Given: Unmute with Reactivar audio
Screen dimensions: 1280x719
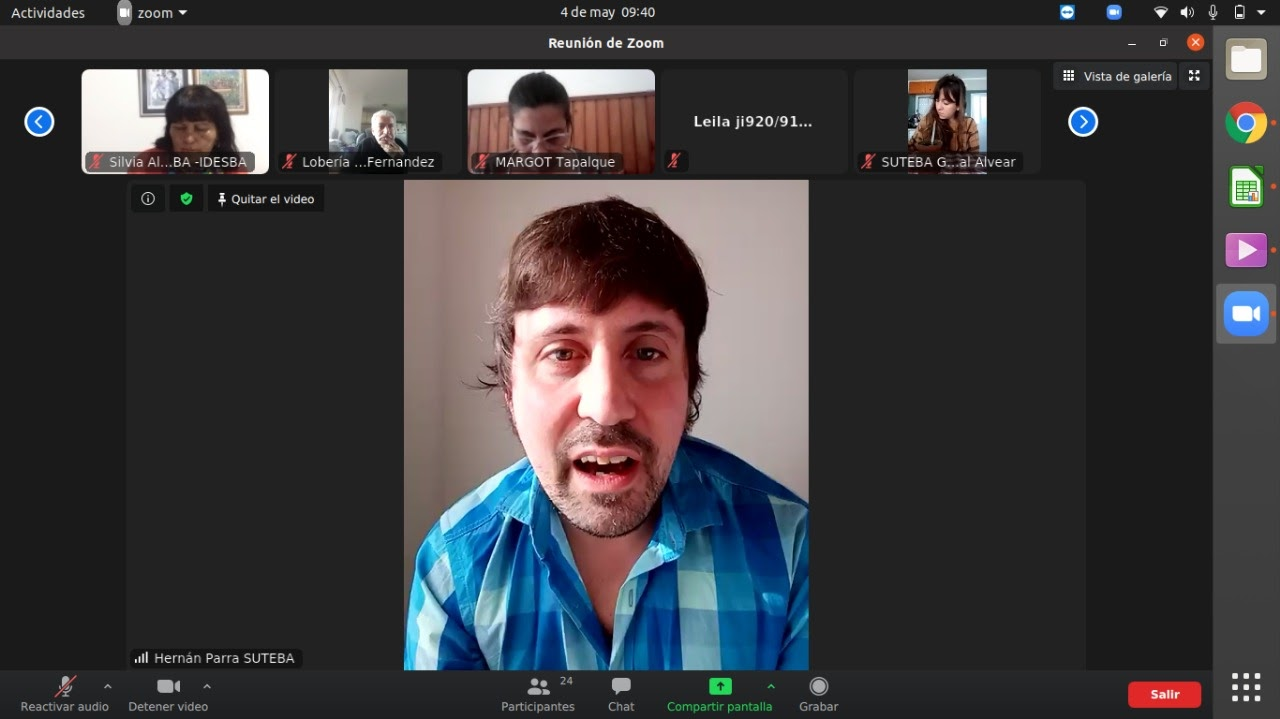Looking at the screenshot, I should (x=65, y=693).
